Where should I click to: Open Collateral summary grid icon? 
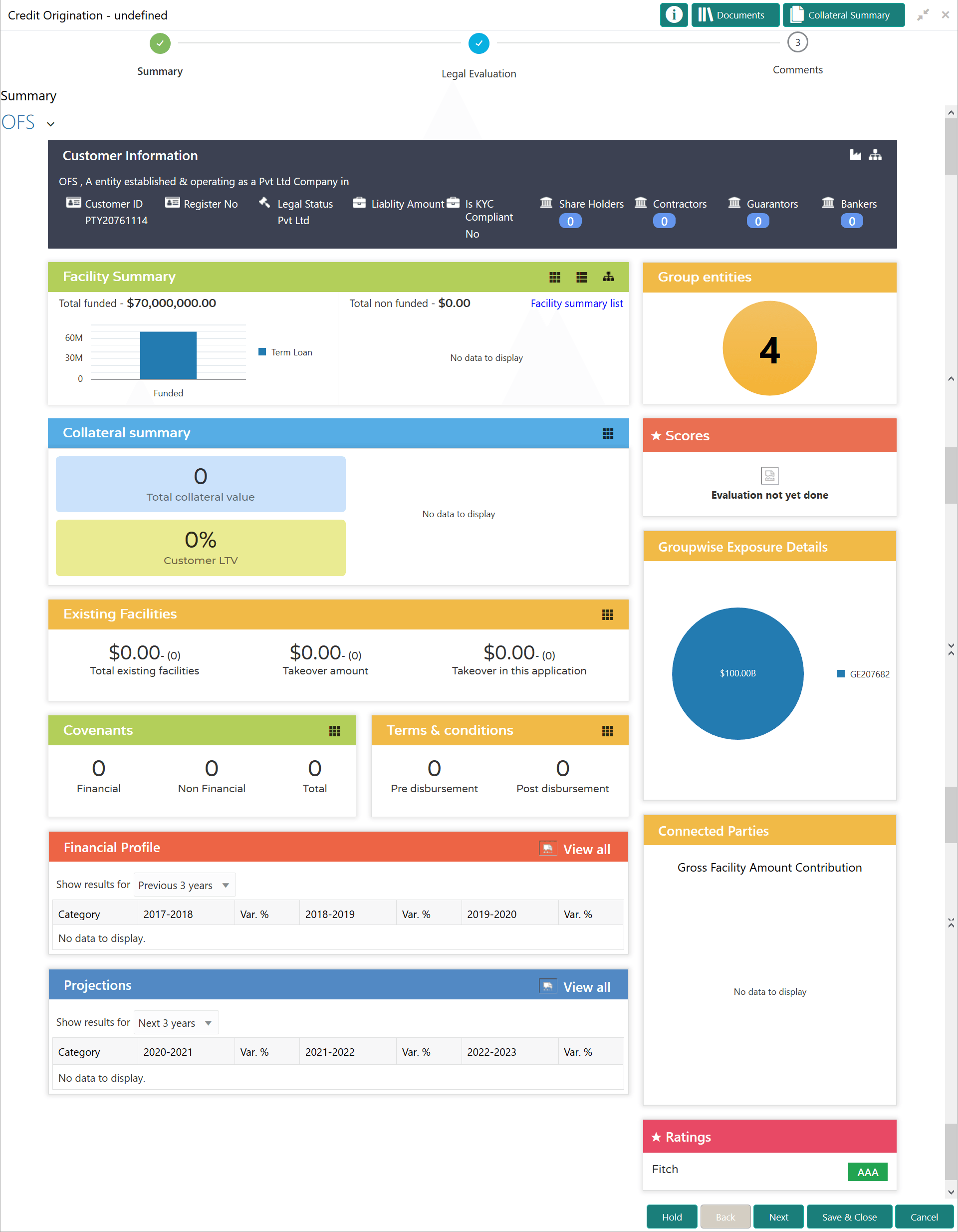(x=607, y=433)
